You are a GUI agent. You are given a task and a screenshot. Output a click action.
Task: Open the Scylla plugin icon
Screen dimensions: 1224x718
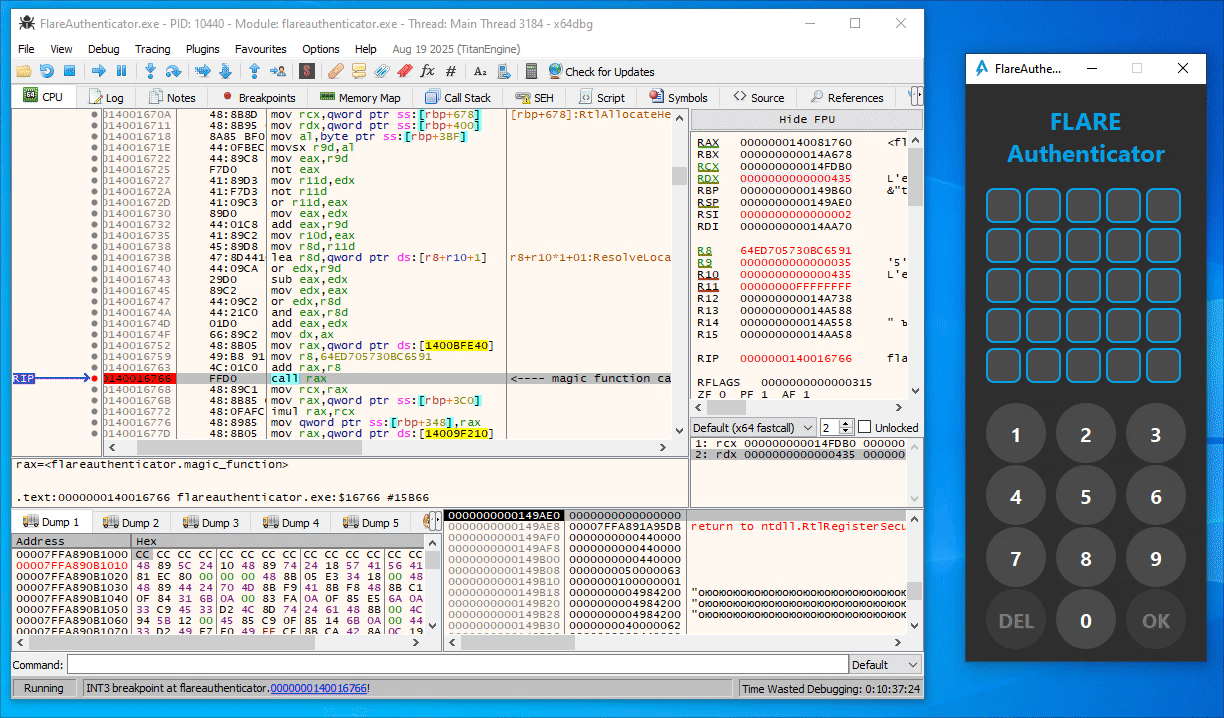307,71
